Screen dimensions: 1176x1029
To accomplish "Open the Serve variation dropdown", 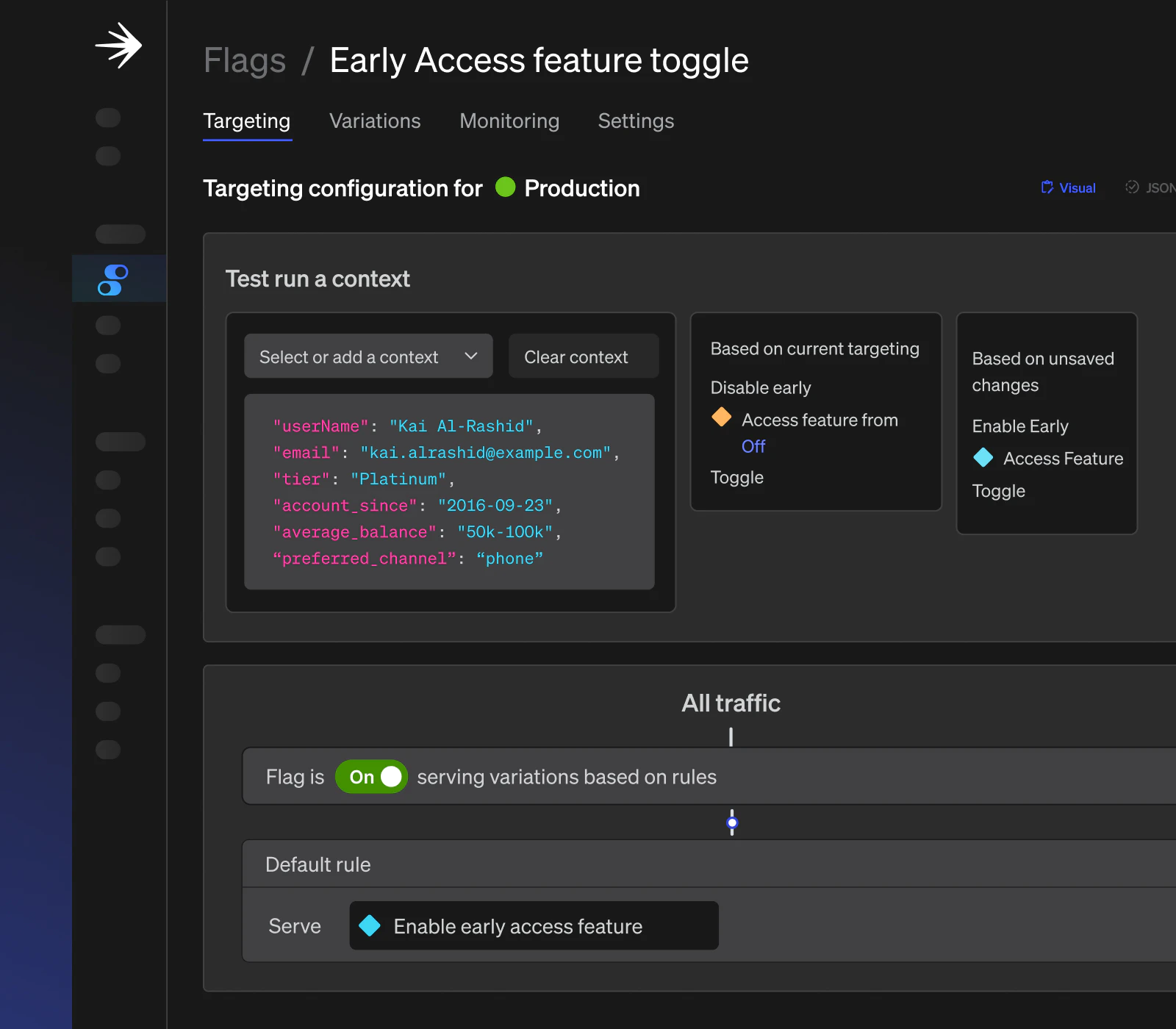I will (x=534, y=925).
